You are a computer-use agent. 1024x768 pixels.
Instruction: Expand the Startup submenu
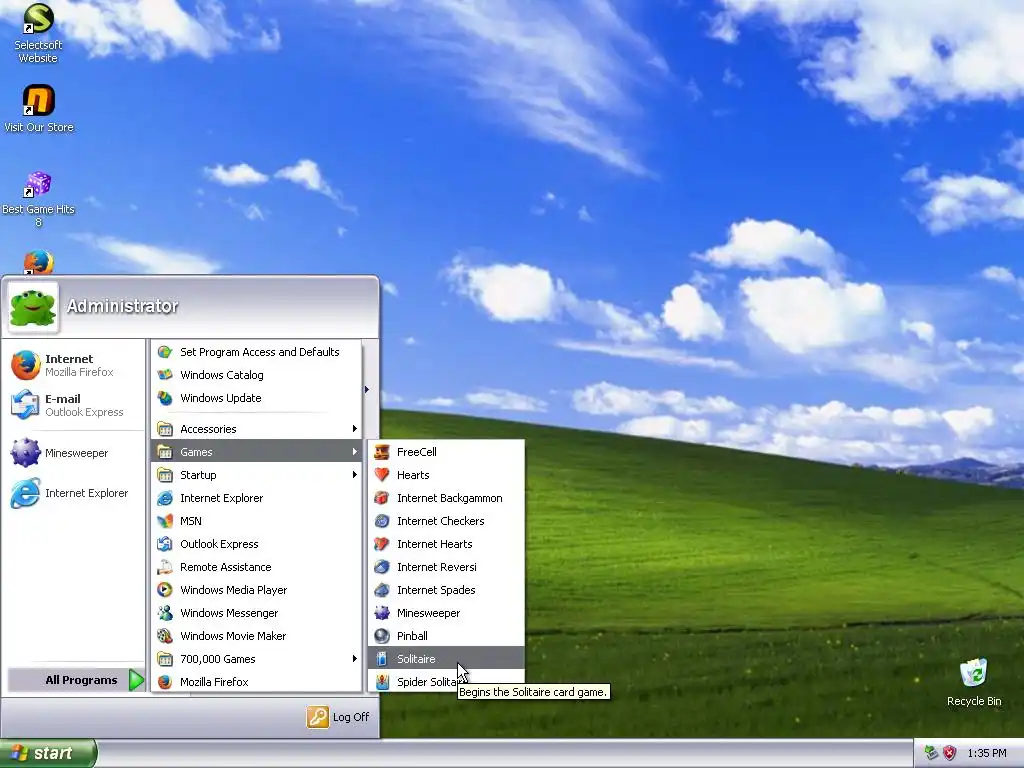pyautogui.click(x=257, y=475)
